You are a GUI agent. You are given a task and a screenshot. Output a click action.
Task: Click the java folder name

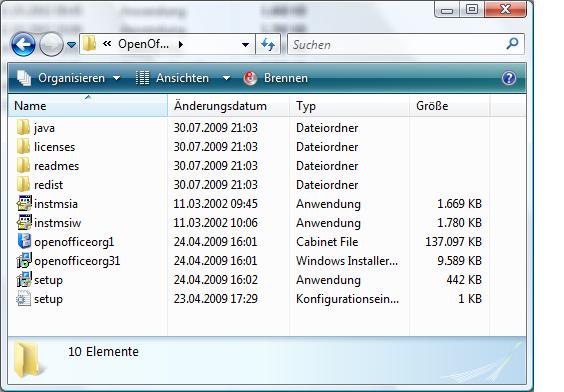point(44,128)
